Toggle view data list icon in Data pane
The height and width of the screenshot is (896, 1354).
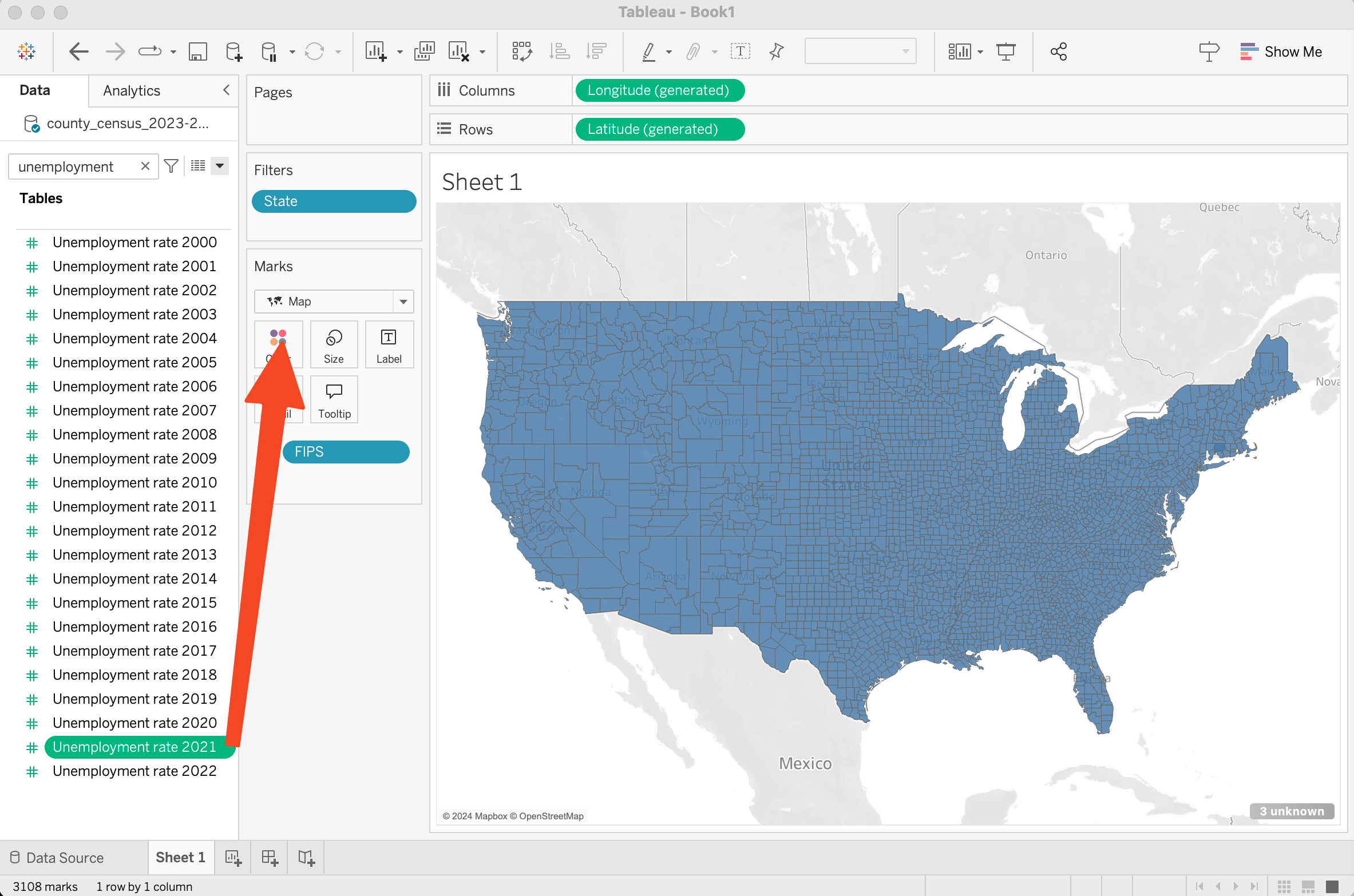tap(198, 166)
